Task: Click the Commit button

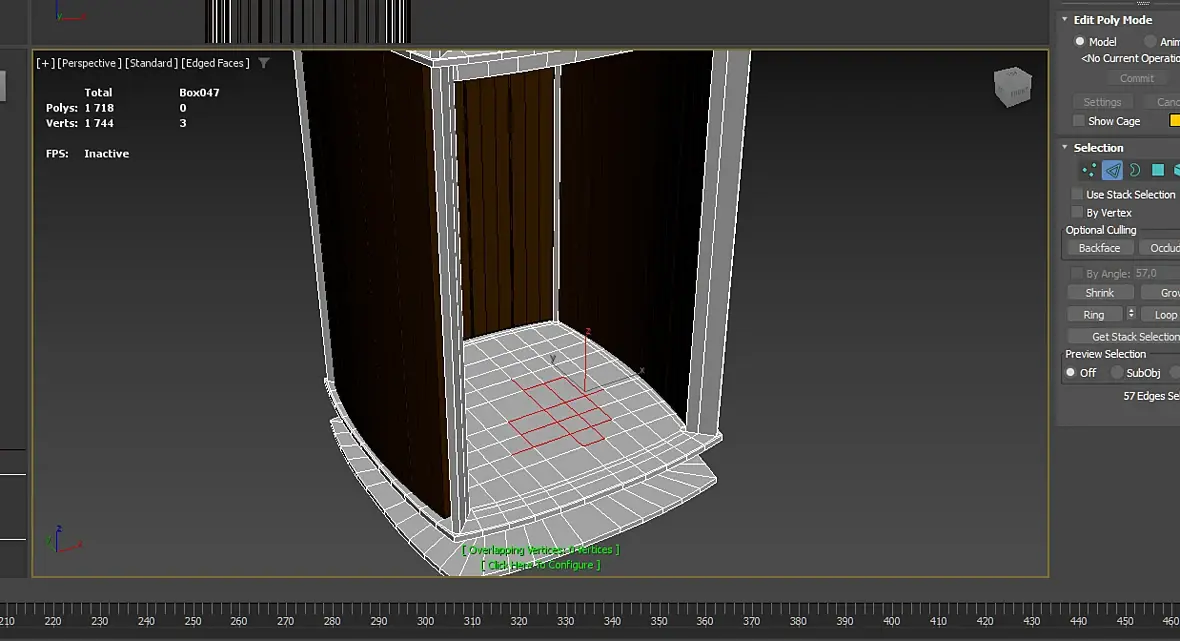Action: (x=1136, y=78)
